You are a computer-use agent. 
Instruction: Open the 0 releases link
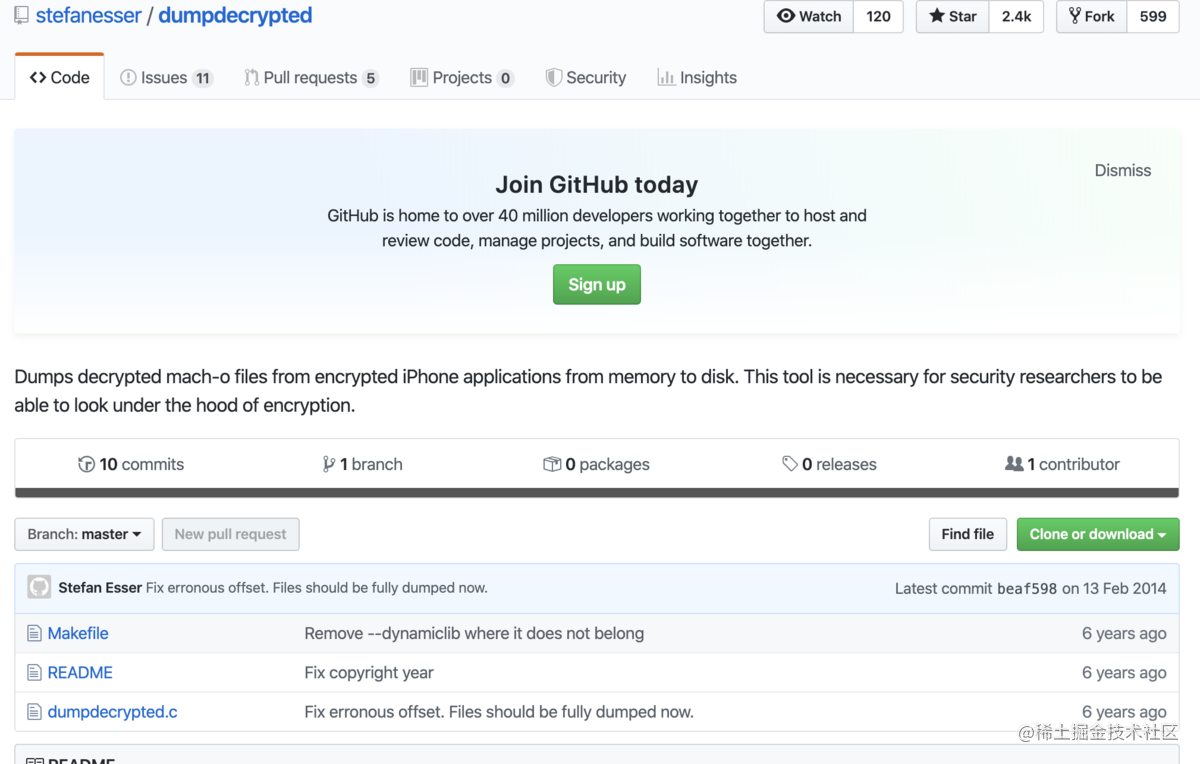coord(829,464)
